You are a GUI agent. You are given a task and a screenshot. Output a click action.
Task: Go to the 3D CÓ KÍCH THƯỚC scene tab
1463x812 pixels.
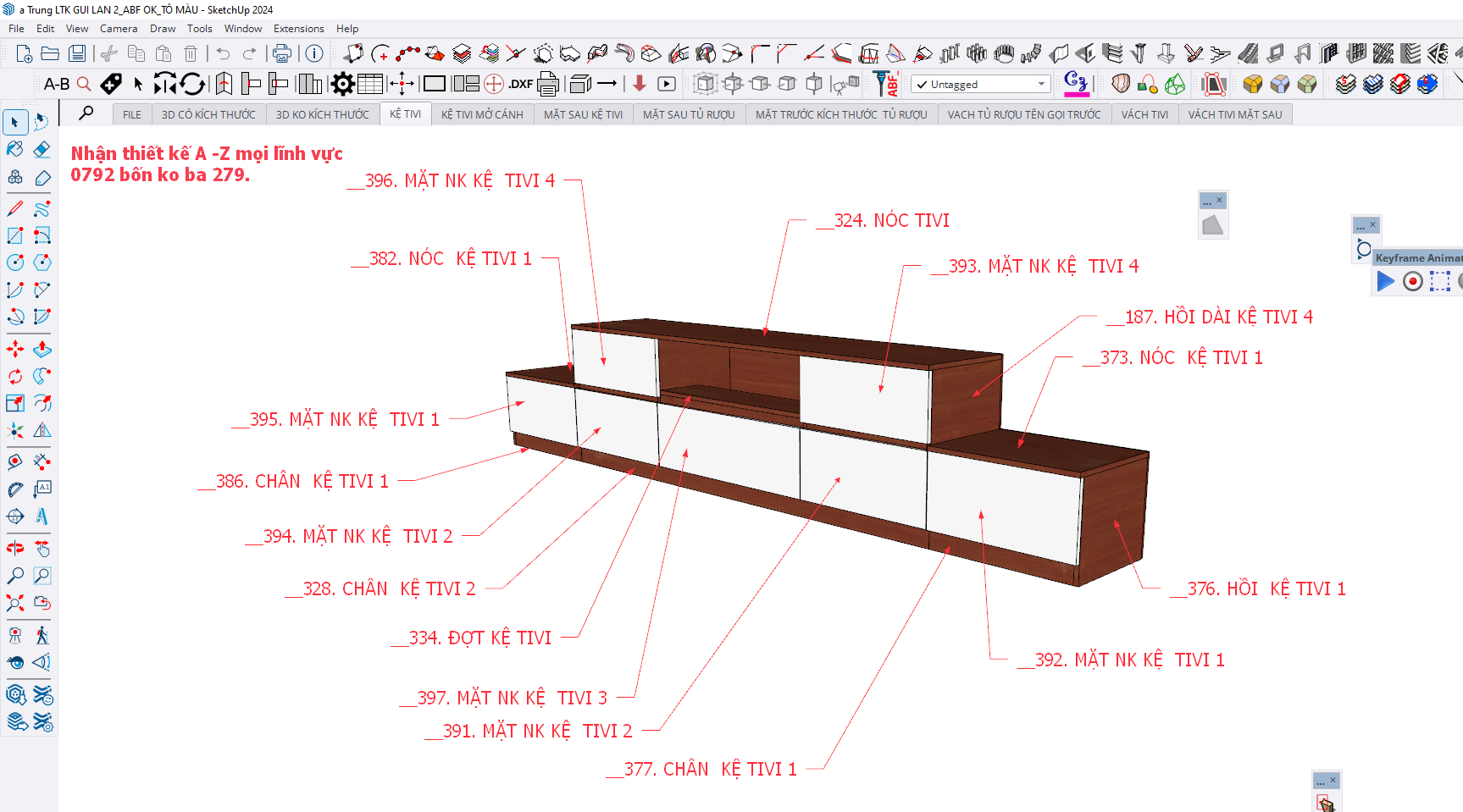tap(208, 114)
